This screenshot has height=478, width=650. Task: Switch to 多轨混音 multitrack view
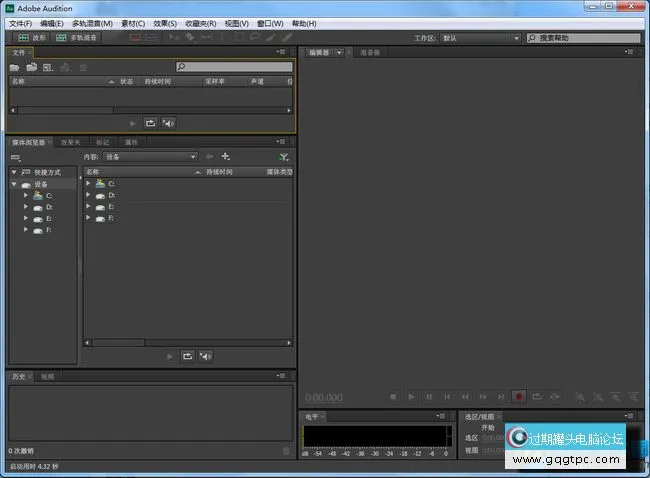click(83, 38)
